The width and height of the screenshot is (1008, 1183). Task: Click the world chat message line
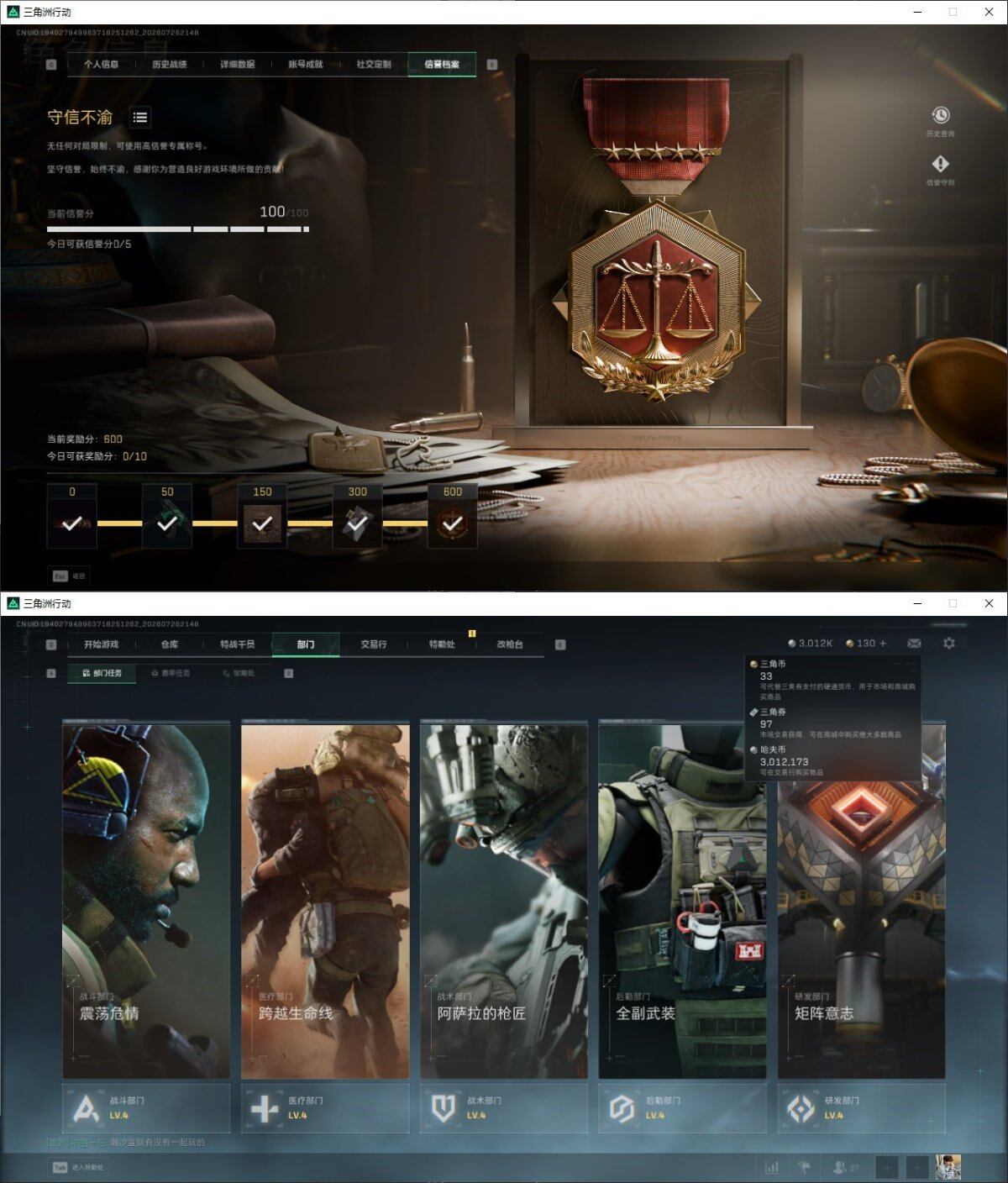click(126, 1142)
